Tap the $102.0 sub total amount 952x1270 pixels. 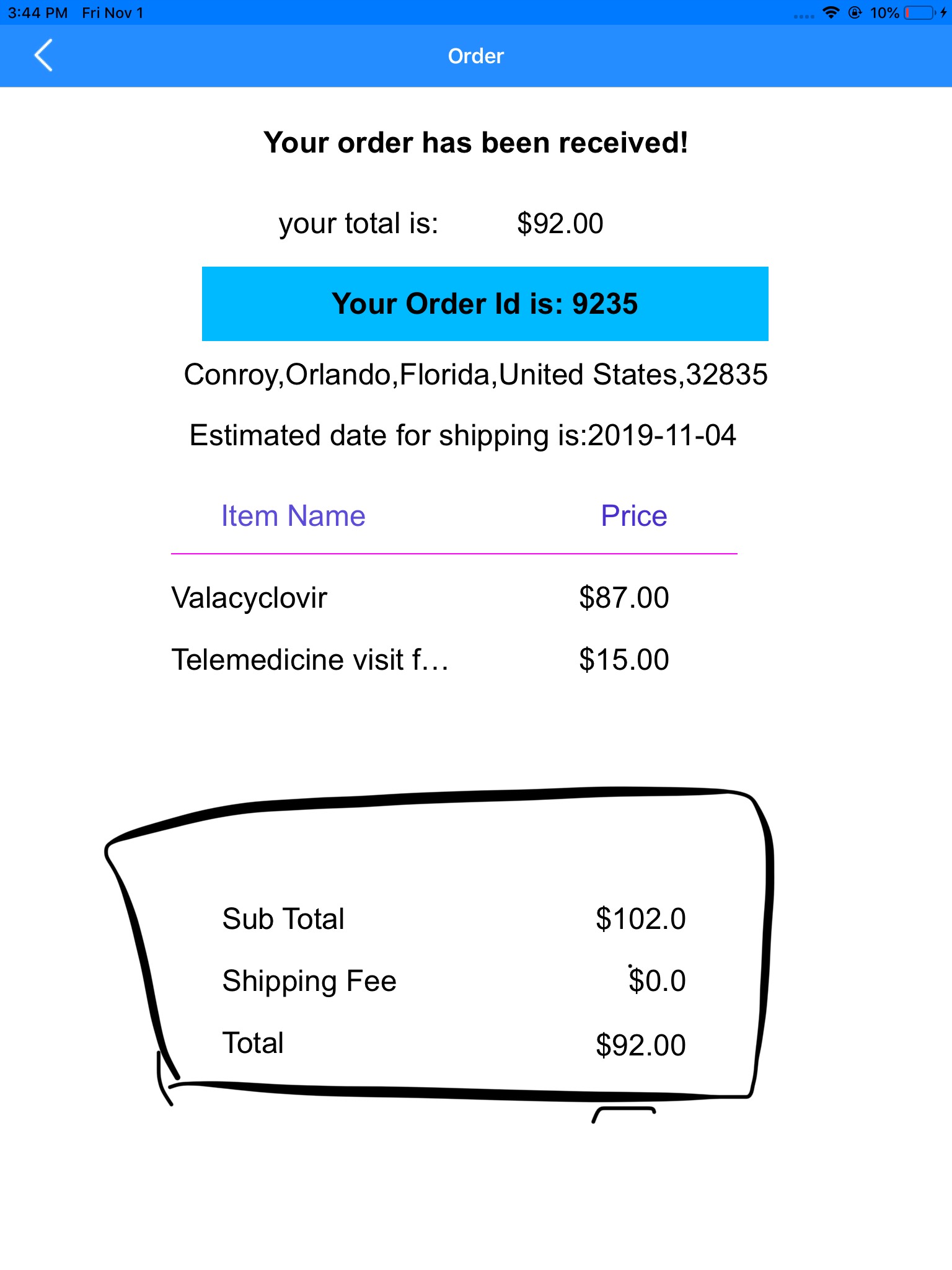click(x=640, y=919)
